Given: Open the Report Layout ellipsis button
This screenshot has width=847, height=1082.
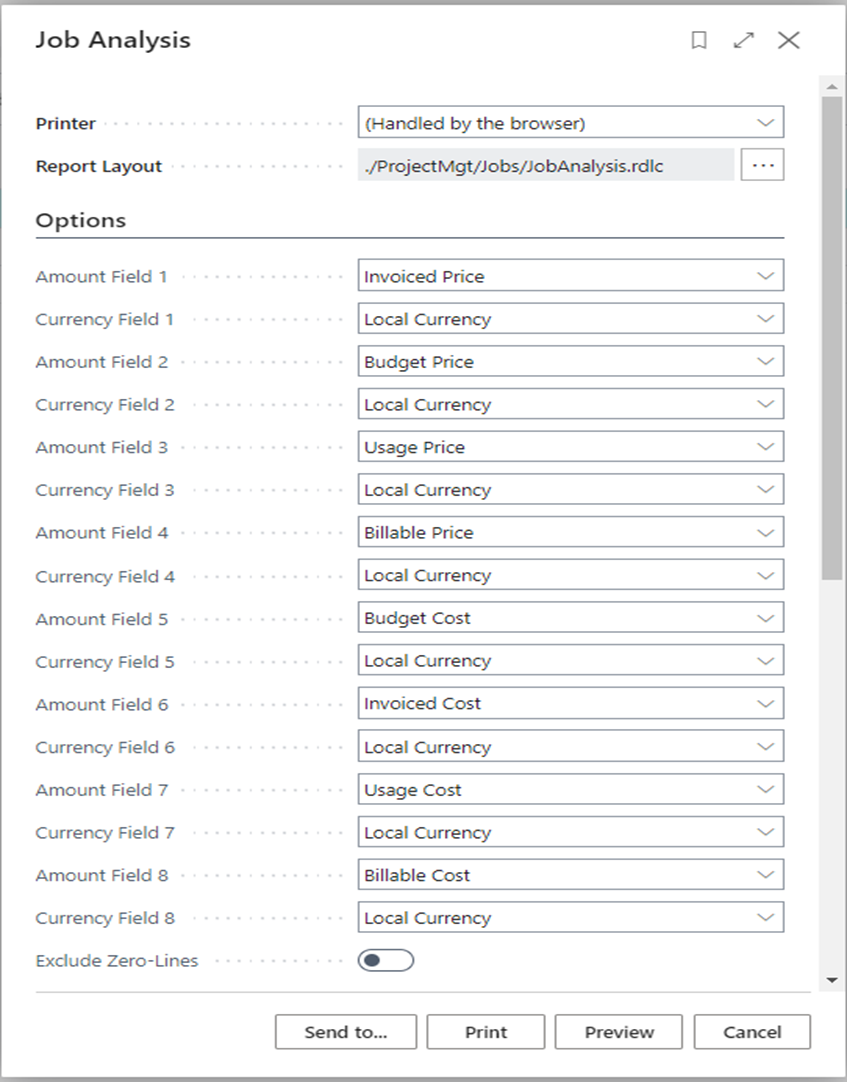Looking at the screenshot, I should click(x=762, y=166).
